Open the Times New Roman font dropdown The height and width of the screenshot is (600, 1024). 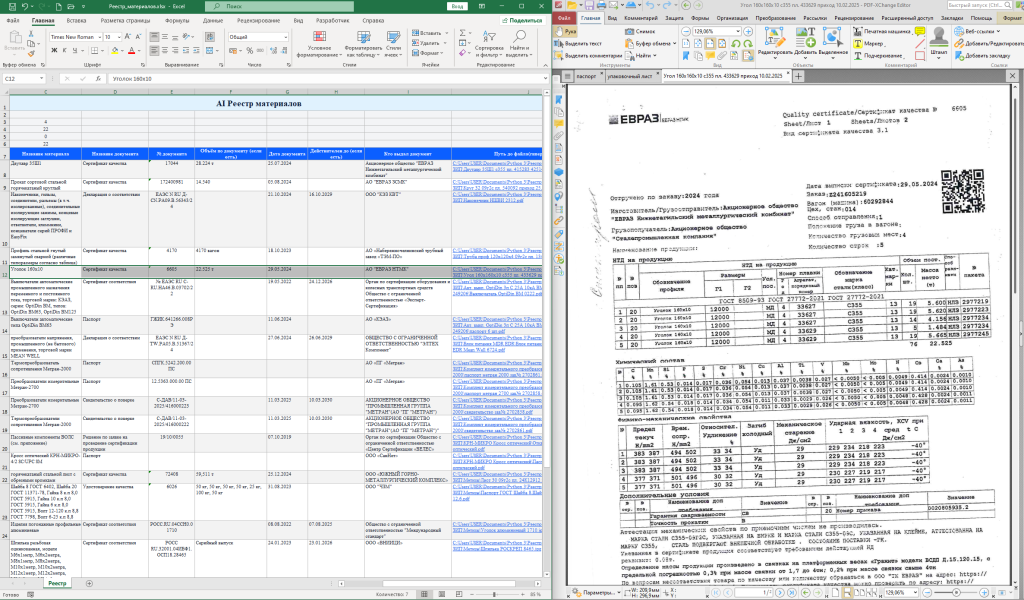[99, 37]
